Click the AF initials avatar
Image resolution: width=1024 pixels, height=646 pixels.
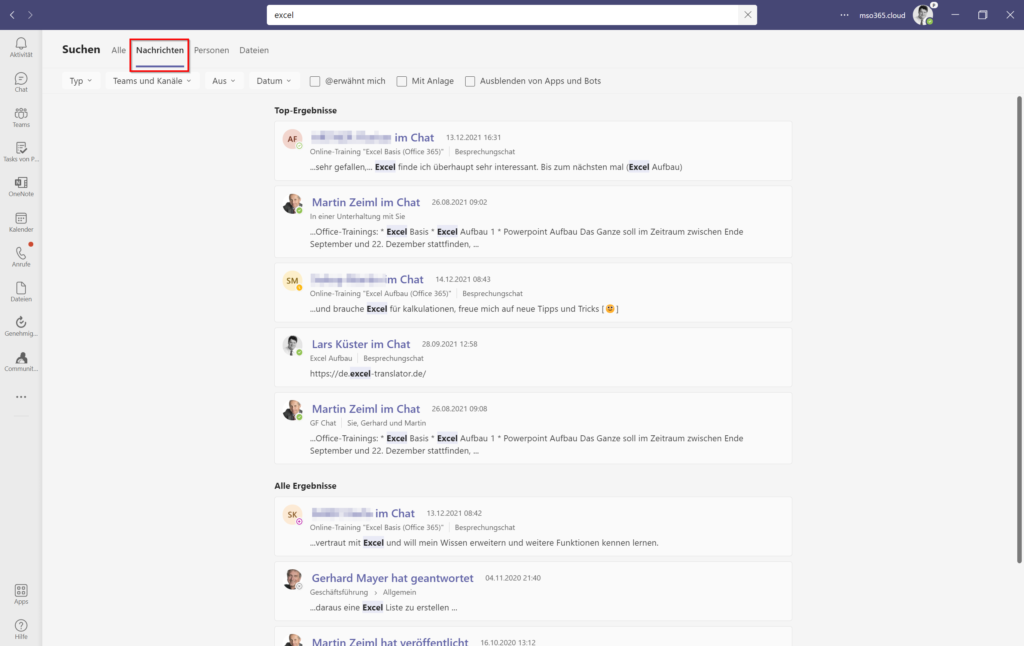(x=292, y=138)
